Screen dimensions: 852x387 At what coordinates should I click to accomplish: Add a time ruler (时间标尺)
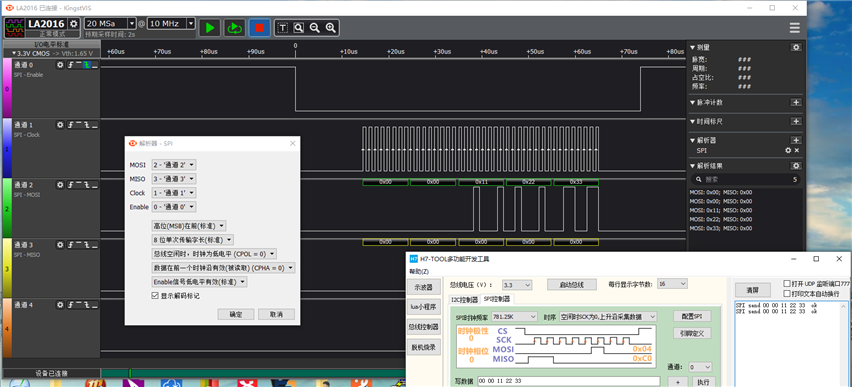[x=796, y=121]
